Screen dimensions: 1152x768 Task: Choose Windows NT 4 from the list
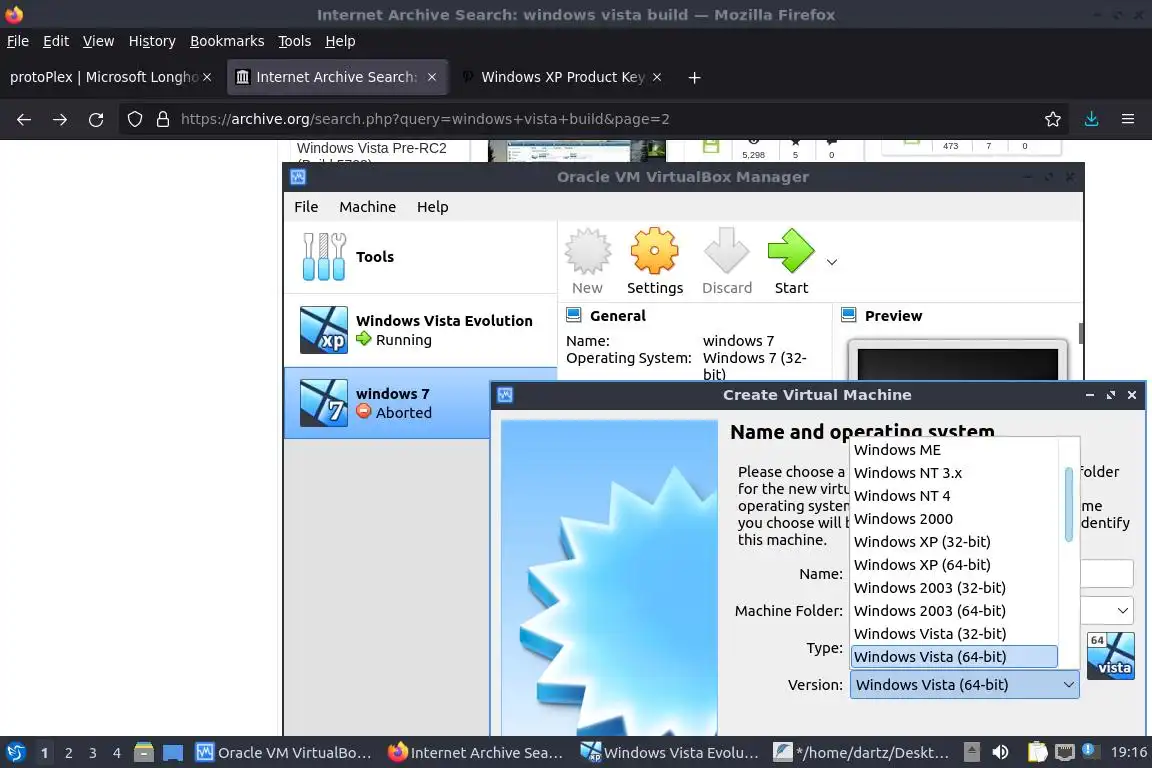pyautogui.click(x=954, y=496)
